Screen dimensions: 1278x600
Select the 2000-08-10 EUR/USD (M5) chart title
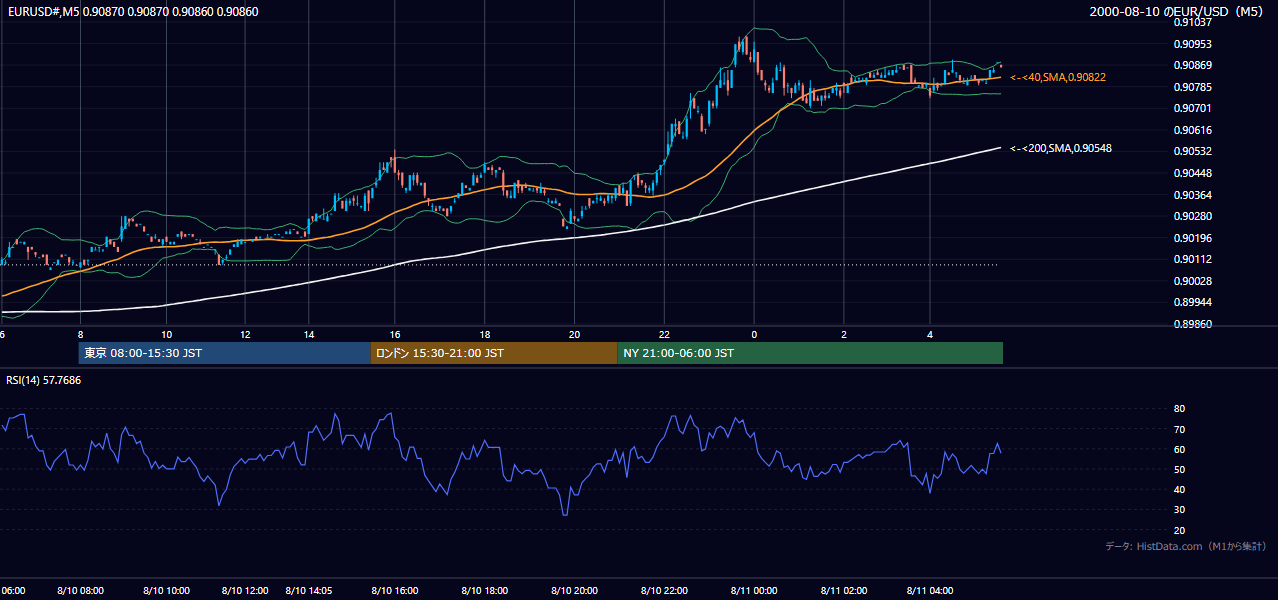(1178, 10)
